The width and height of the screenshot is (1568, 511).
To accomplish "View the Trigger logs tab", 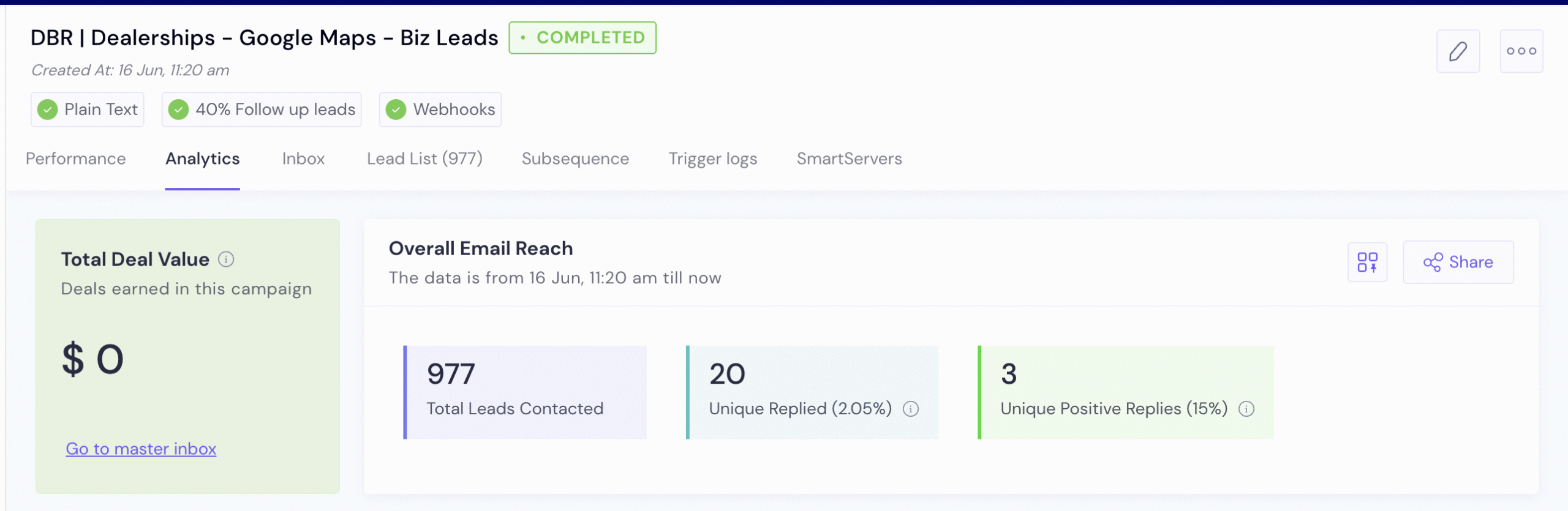I will tap(713, 159).
